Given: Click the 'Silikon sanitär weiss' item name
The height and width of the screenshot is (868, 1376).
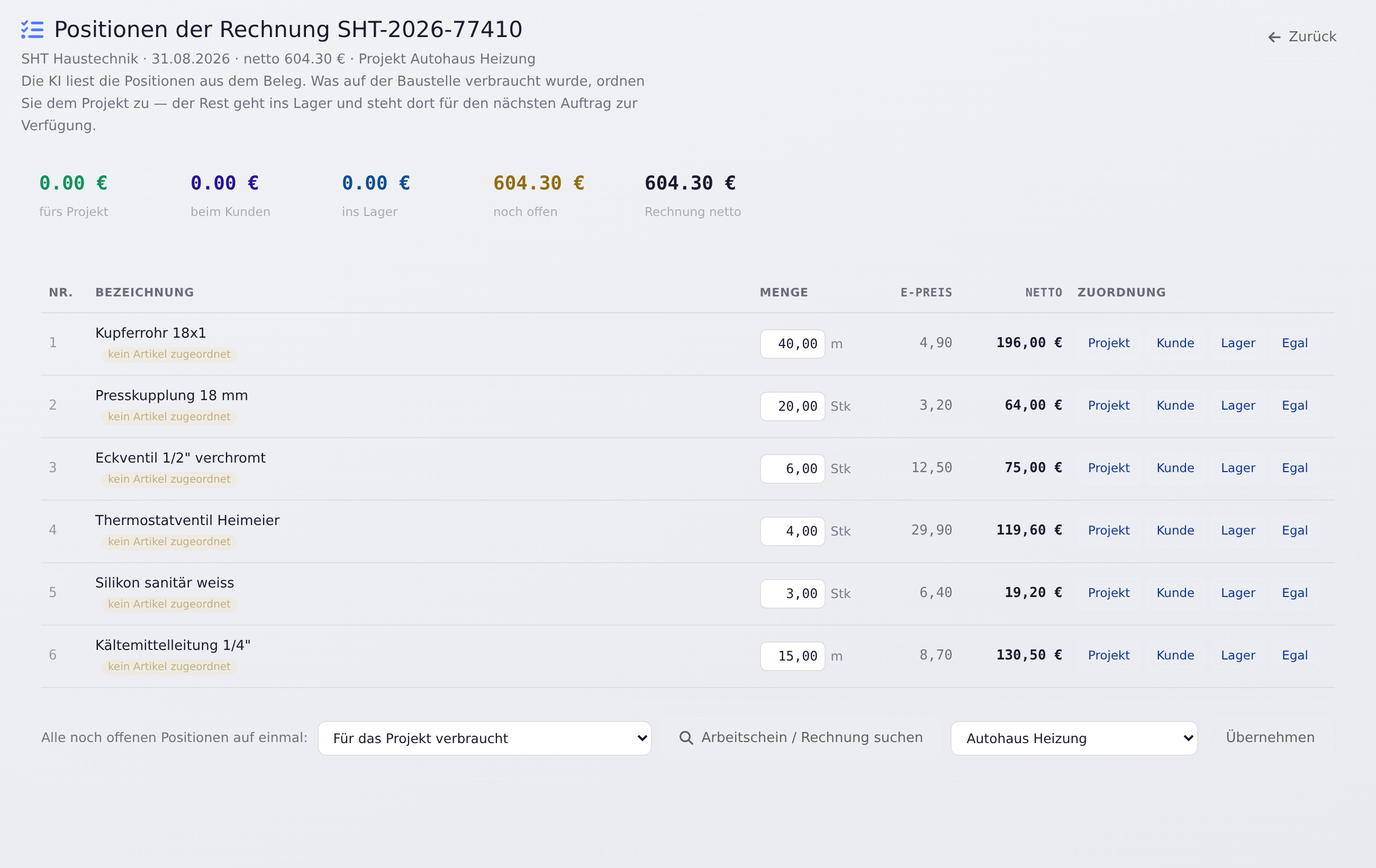Looking at the screenshot, I should [165, 583].
